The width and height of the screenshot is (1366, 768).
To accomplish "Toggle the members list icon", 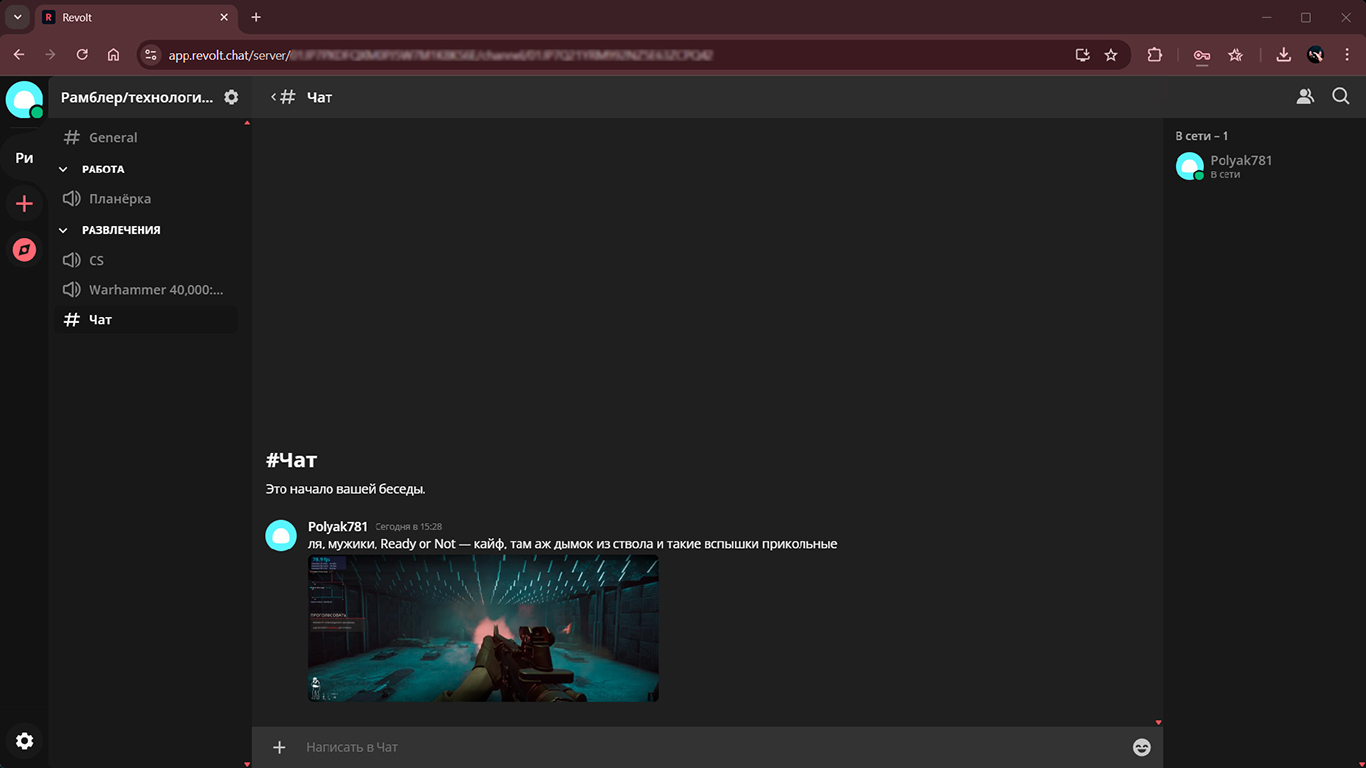I will pyautogui.click(x=1305, y=97).
